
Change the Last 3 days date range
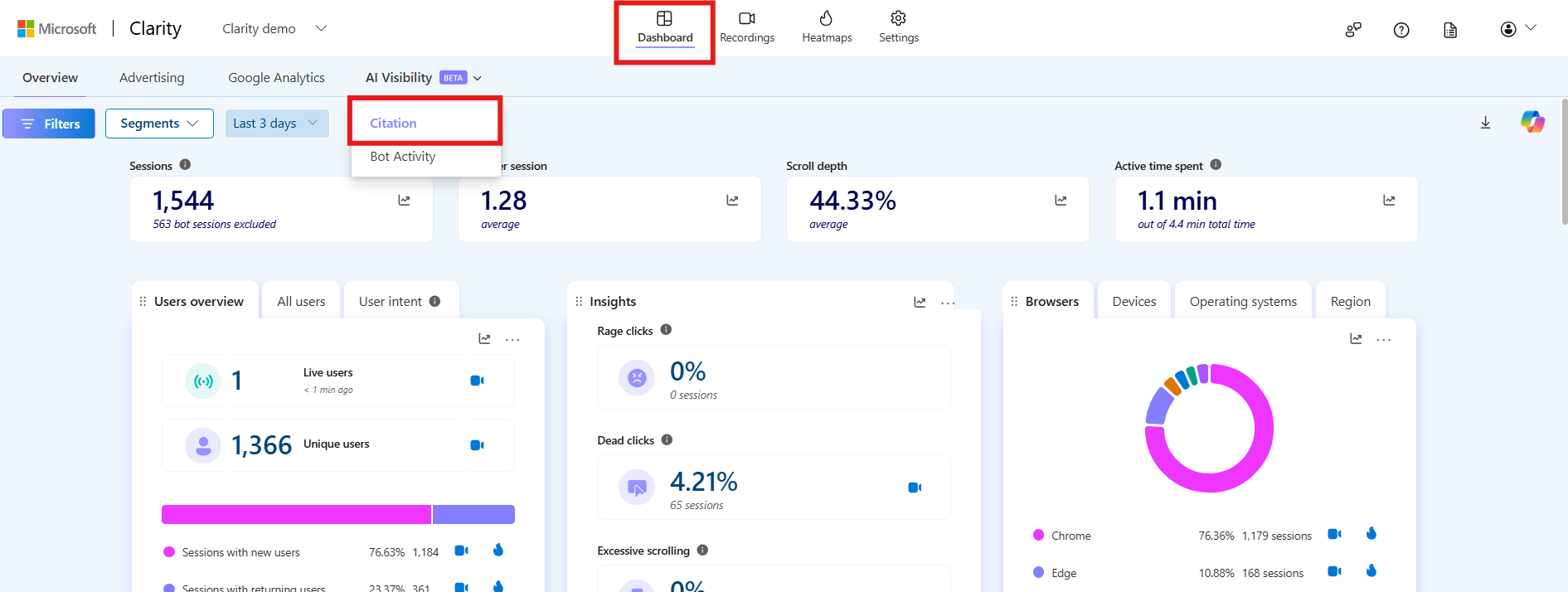(x=277, y=124)
